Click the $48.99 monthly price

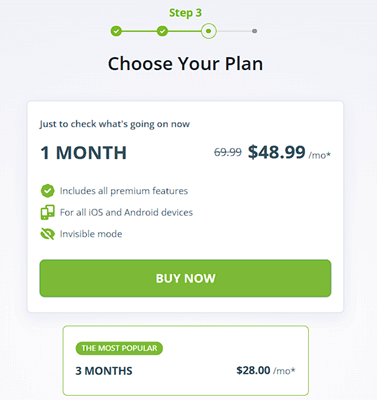(x=277, y=152)
